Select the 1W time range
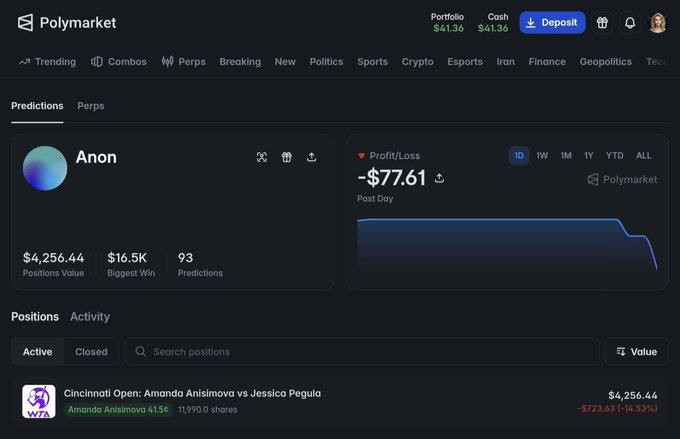The height and width of the screenshot is (439, 680). (x=542, y=156)
